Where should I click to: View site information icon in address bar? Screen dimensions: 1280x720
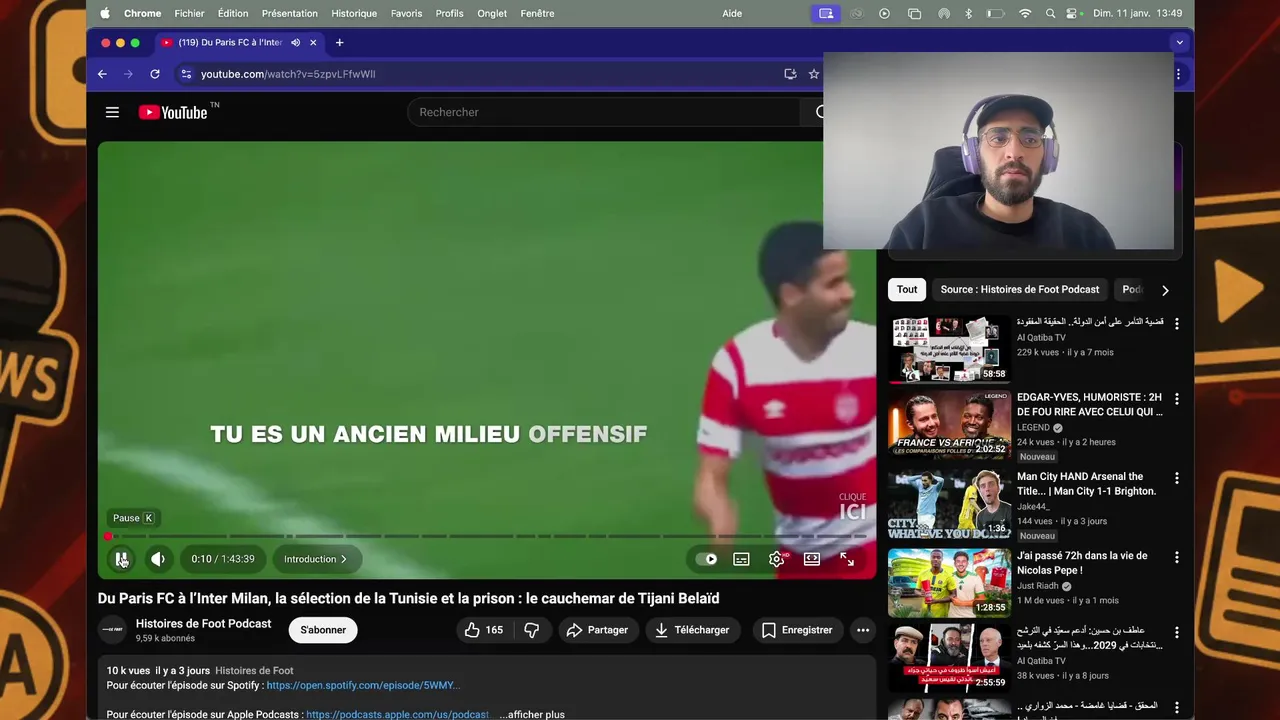pos(185,74)
